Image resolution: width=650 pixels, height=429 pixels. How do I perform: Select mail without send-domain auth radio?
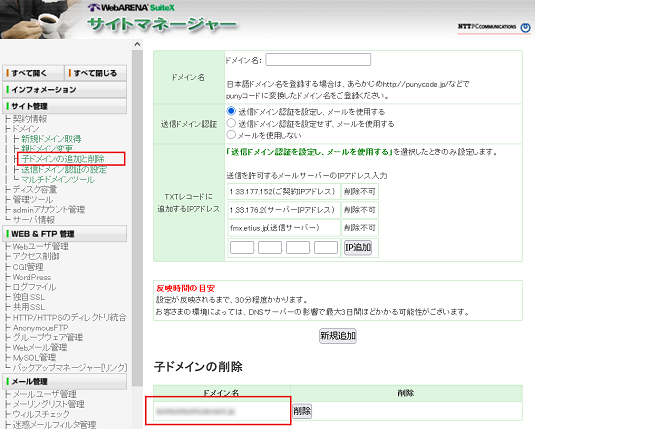pyautogui.click(x=231, y=123)
